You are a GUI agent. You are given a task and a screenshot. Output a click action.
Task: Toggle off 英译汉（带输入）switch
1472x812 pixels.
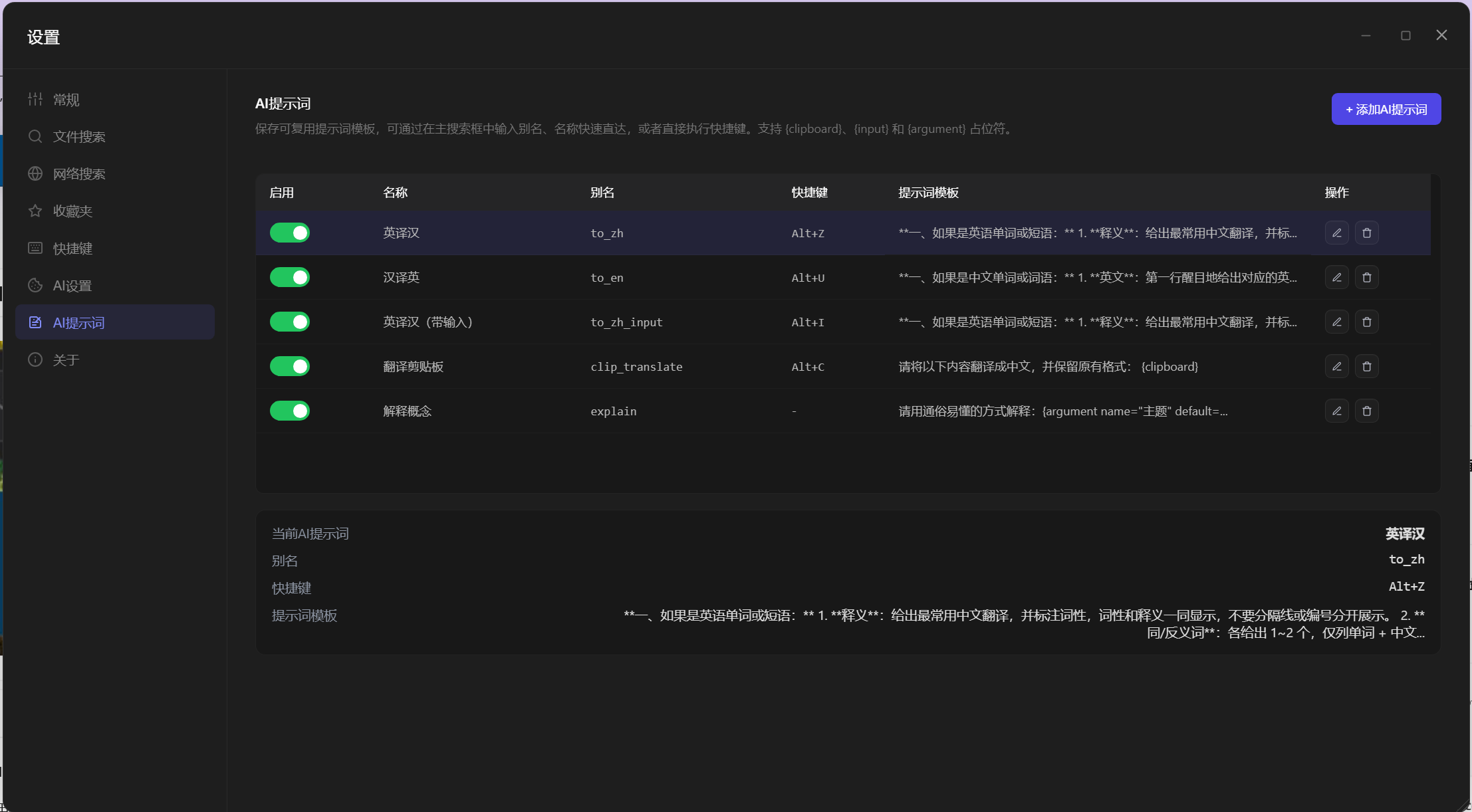pos(290,322)
